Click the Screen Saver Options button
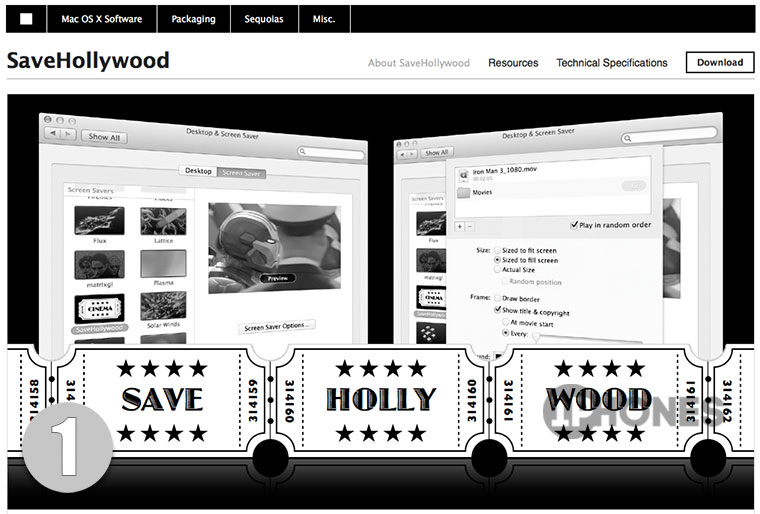This screenshot has height=514, width=760. point(277,327)
